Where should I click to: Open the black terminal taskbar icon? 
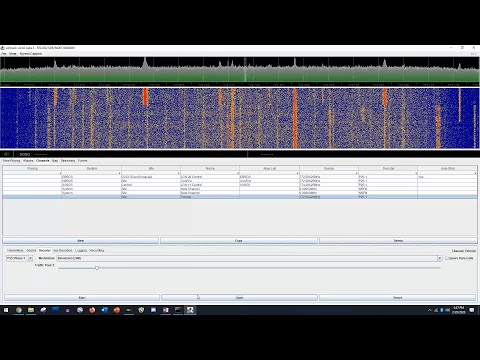[x=178, y=310]
